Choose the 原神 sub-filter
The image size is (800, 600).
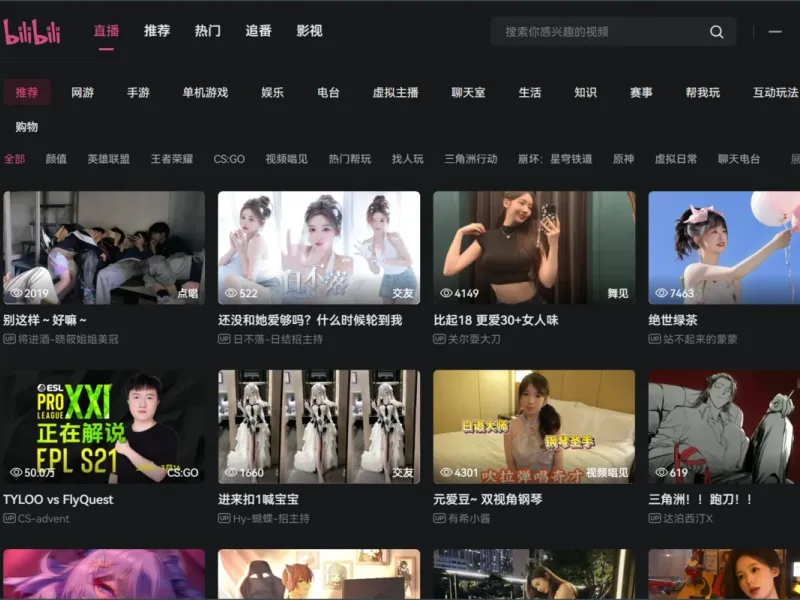tap(623, 159)
